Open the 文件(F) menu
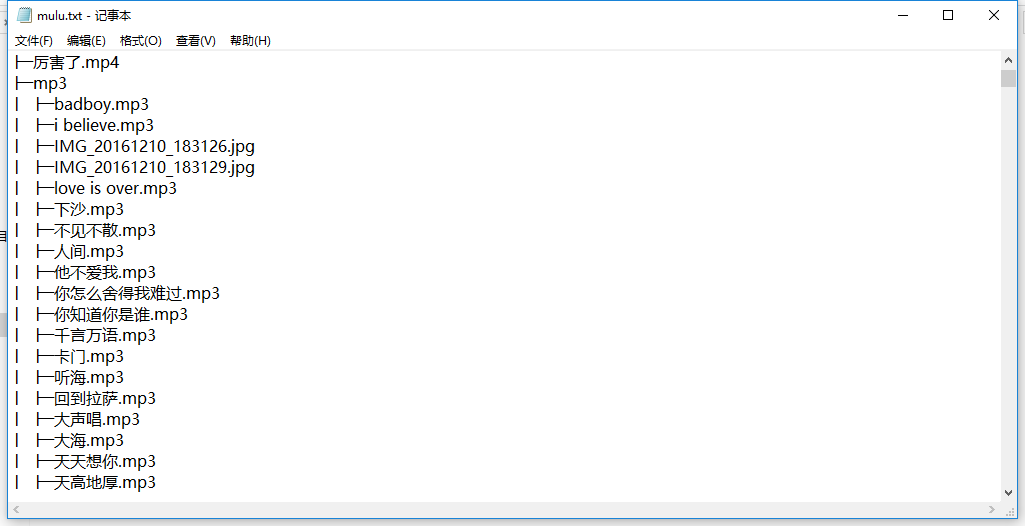 [33, 41]
